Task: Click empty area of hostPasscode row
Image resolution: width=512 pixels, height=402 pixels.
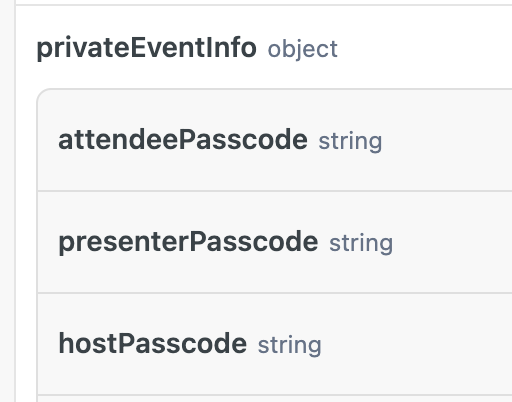Action: 417,344
